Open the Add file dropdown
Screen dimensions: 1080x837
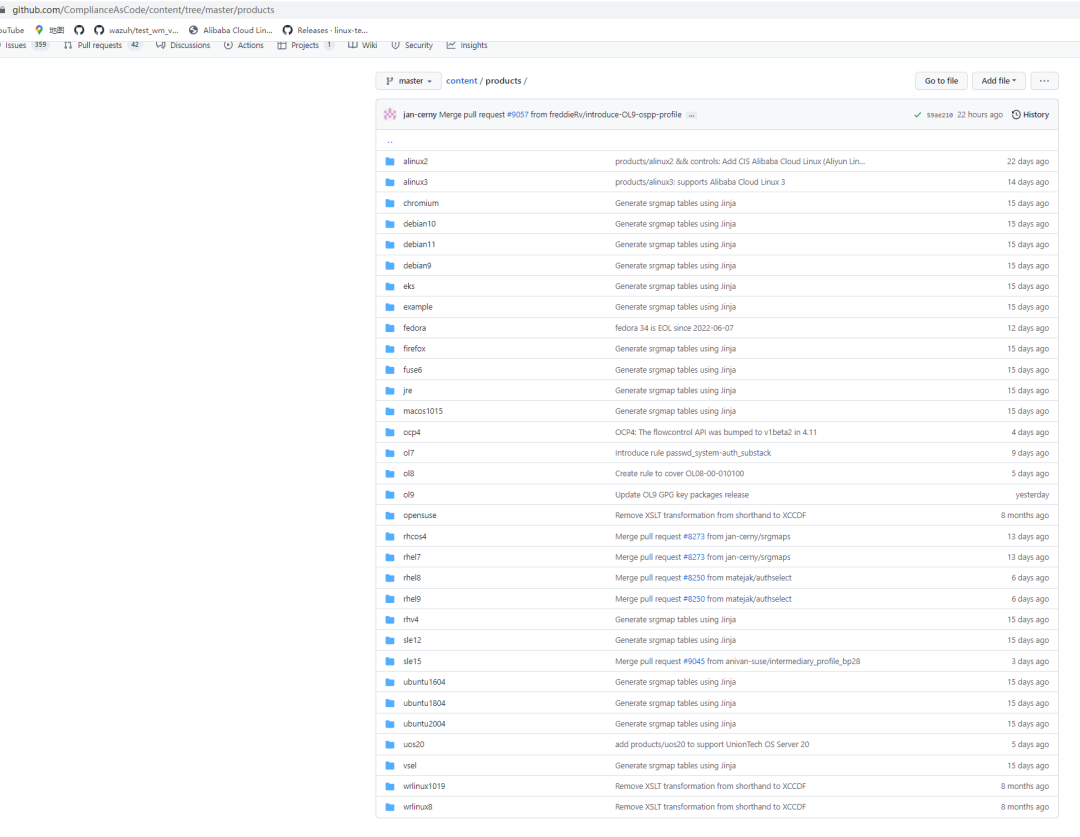coord(999,81)
